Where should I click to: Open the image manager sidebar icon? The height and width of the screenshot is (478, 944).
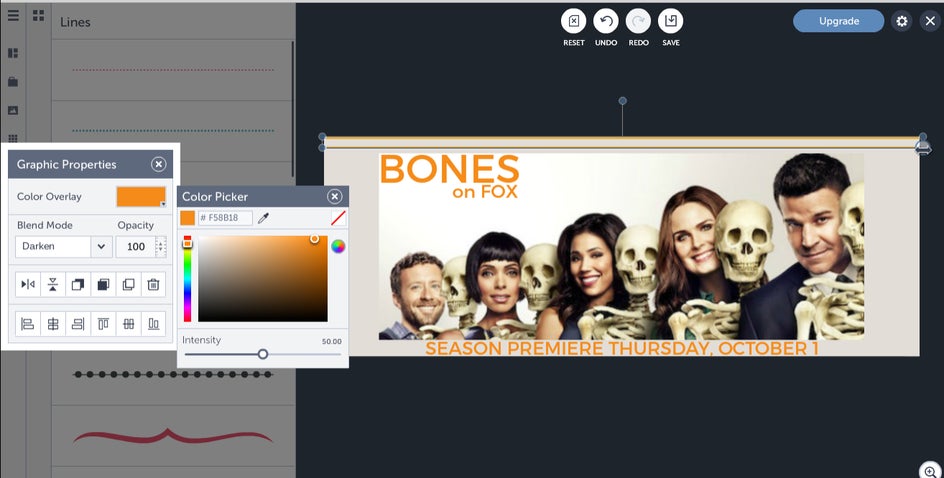[x=13, y=110]
